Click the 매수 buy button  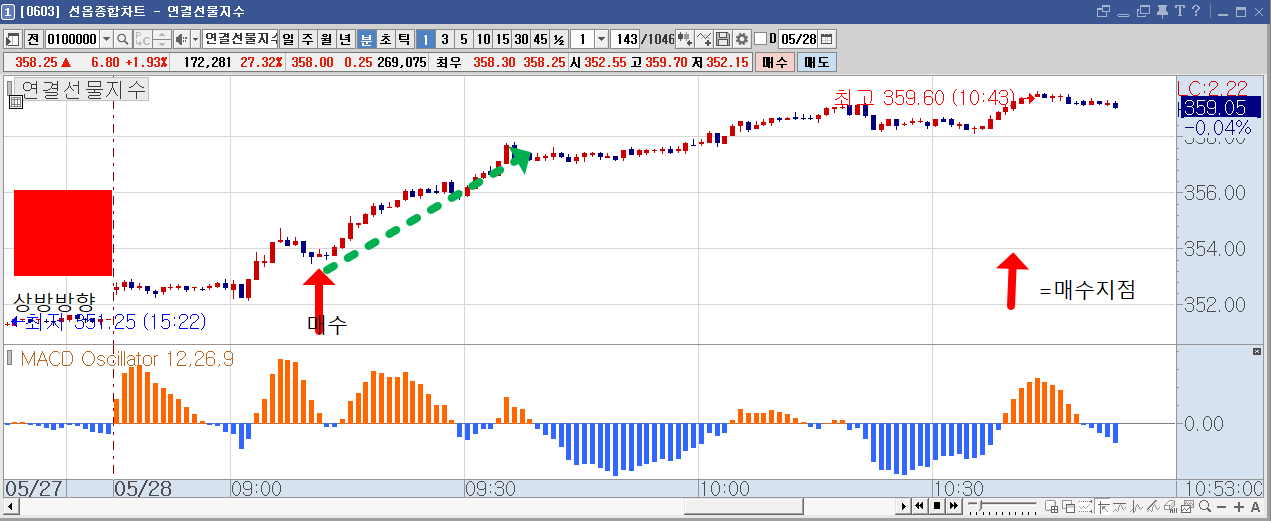775,62
